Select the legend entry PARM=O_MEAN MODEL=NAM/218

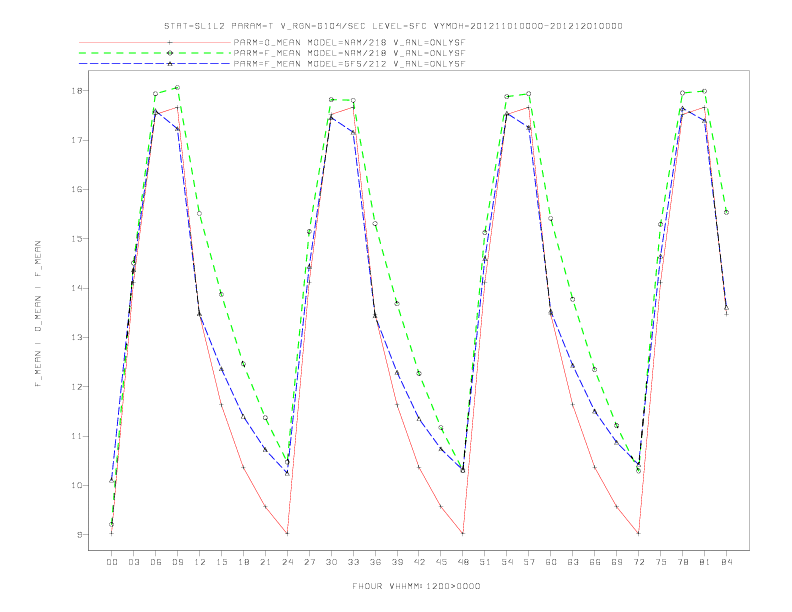349,43
